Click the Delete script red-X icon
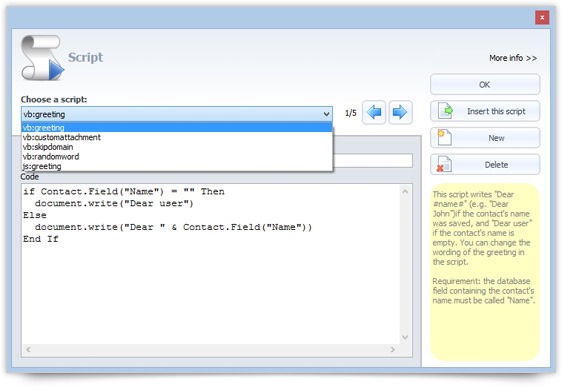Image resolution: width=562 pixels, height=390 pixels. point(444,165)
